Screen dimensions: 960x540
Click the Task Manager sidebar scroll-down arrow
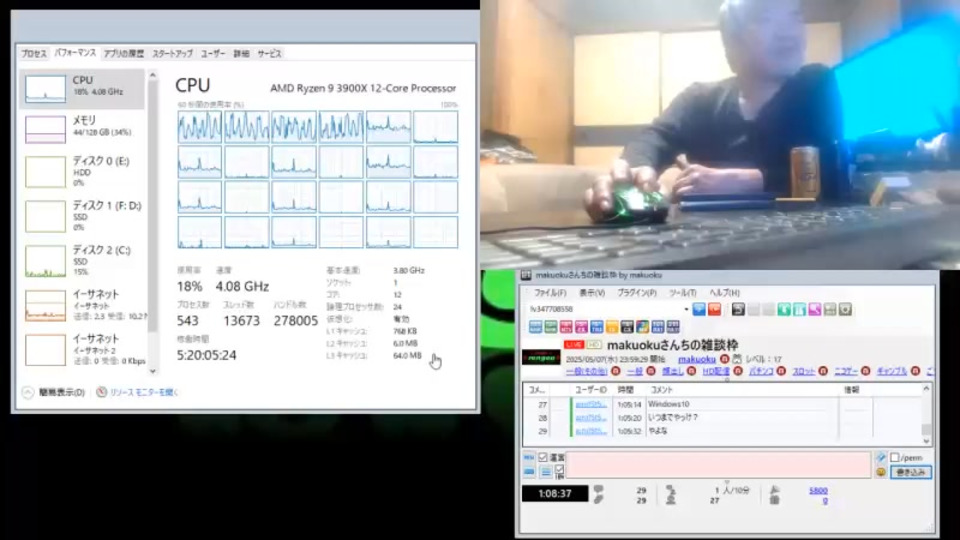point(152,371)
